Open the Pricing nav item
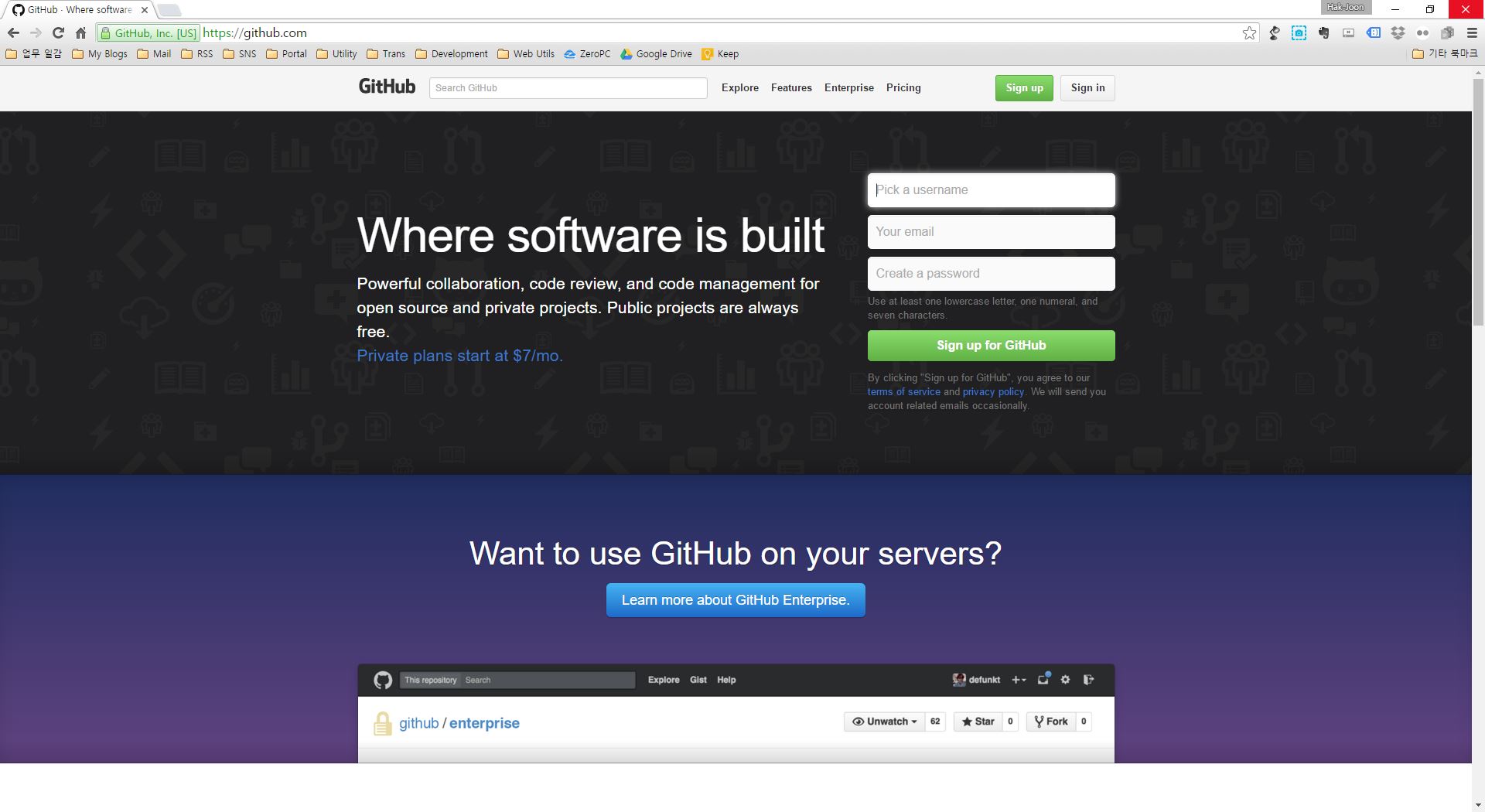The width and height of the screenshot is (1485, 812). pos(903,87)
